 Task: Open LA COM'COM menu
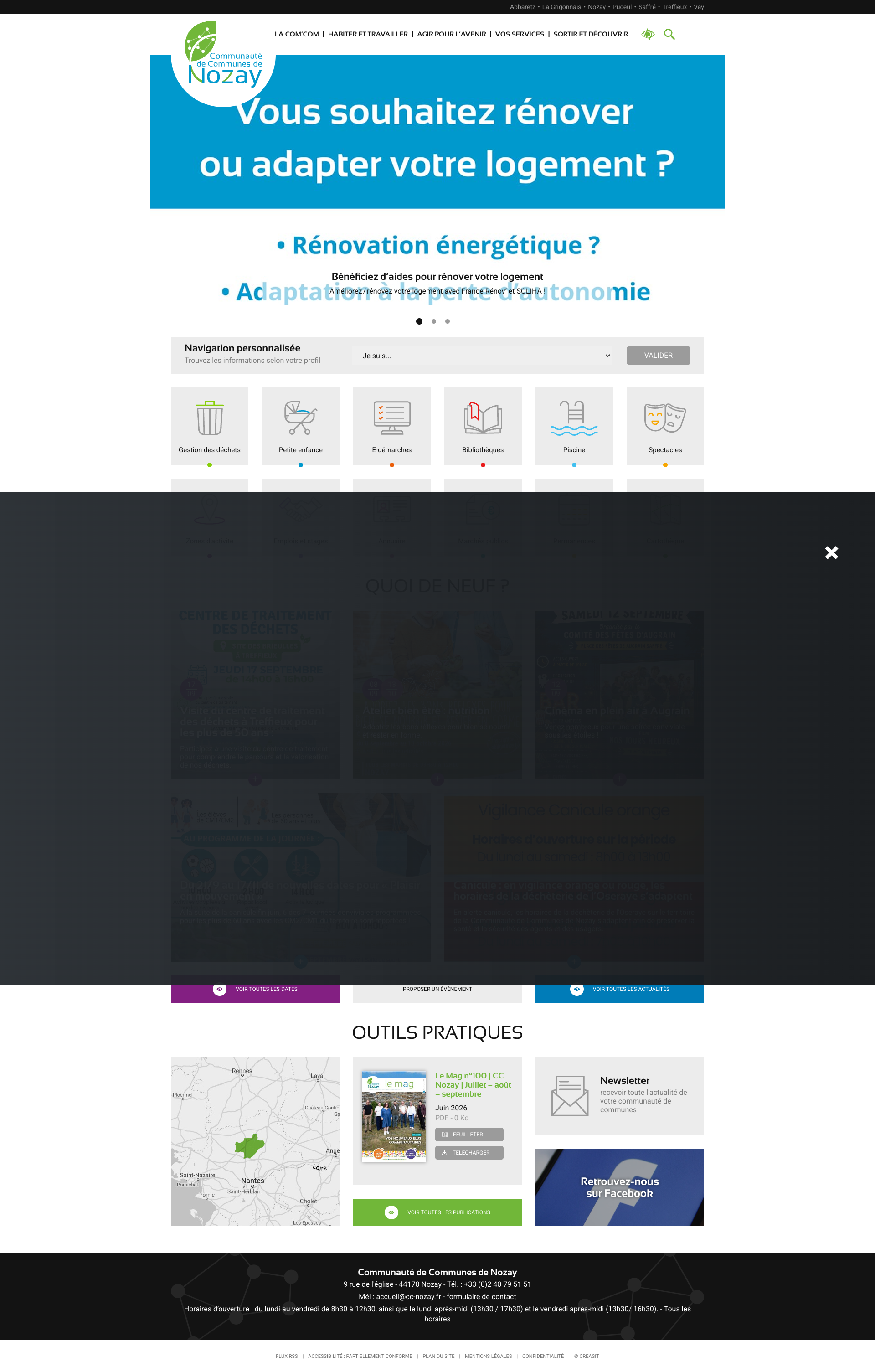pyautogui.click(x=297, y=34)
